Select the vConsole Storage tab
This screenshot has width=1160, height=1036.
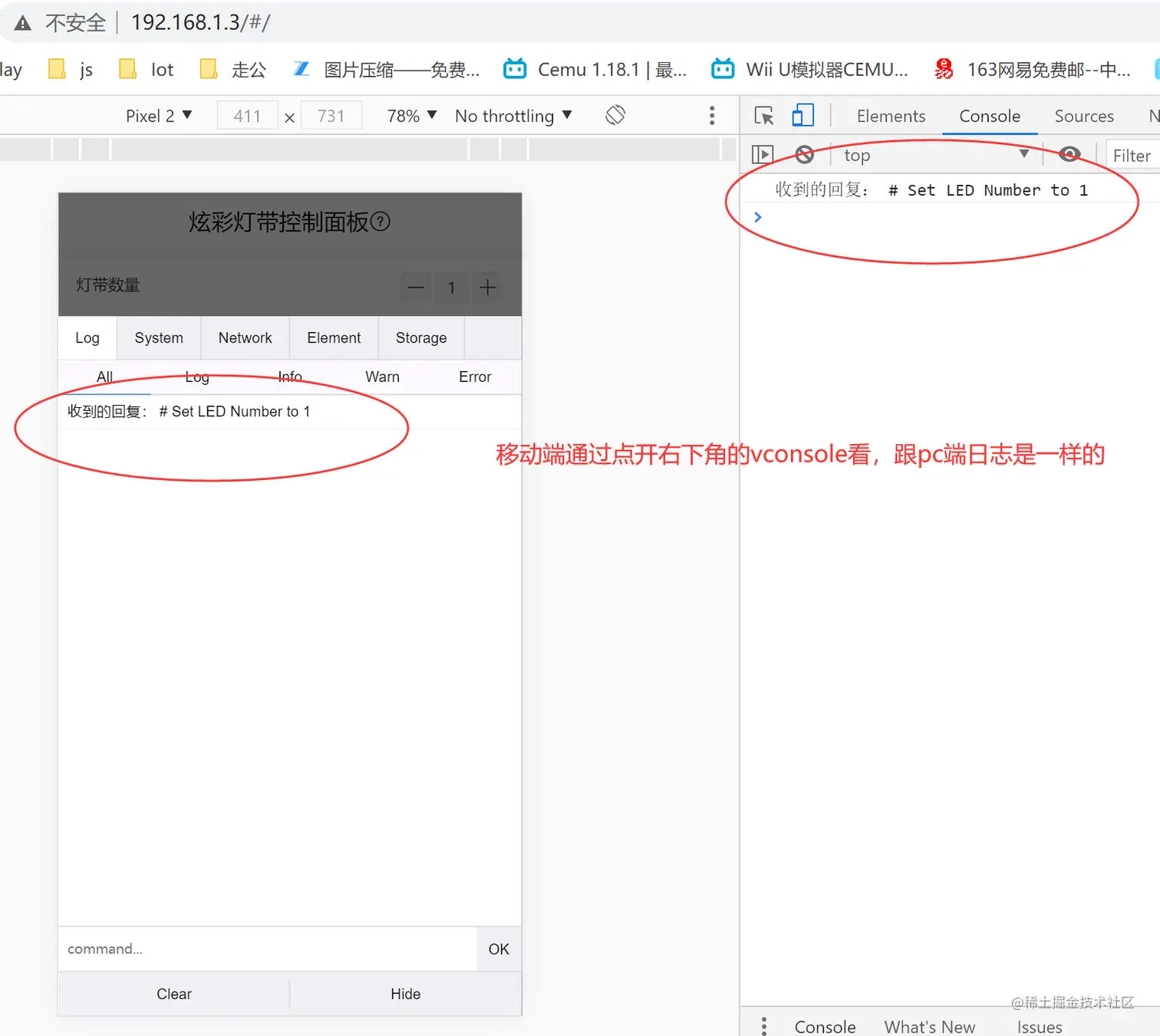click(x=421, y=338)
